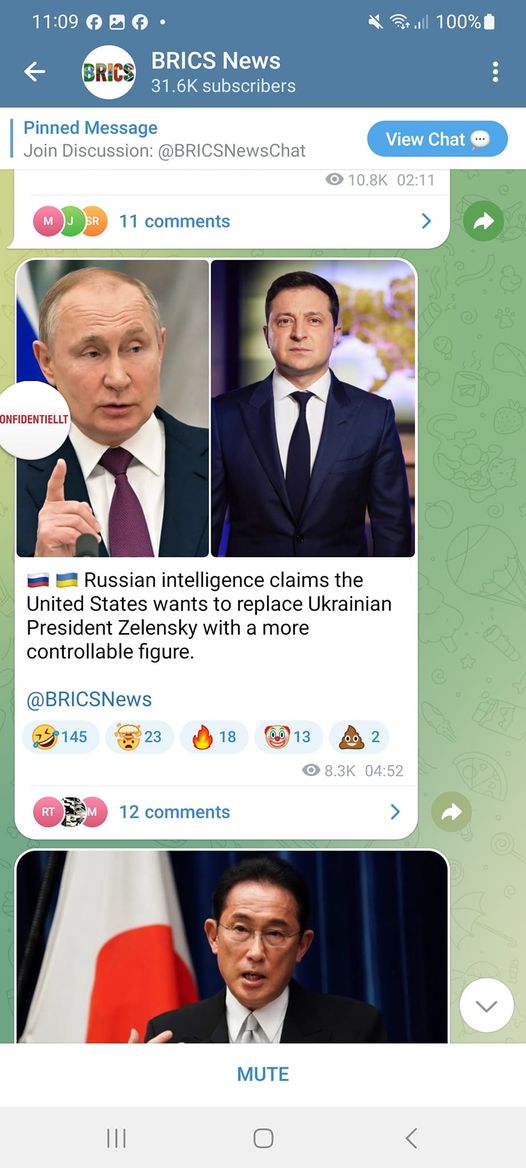Open BRICS News channel avatar
The height and width of the screenshot is (1168, 526).
pyautogui.click(x=109, y=72)
